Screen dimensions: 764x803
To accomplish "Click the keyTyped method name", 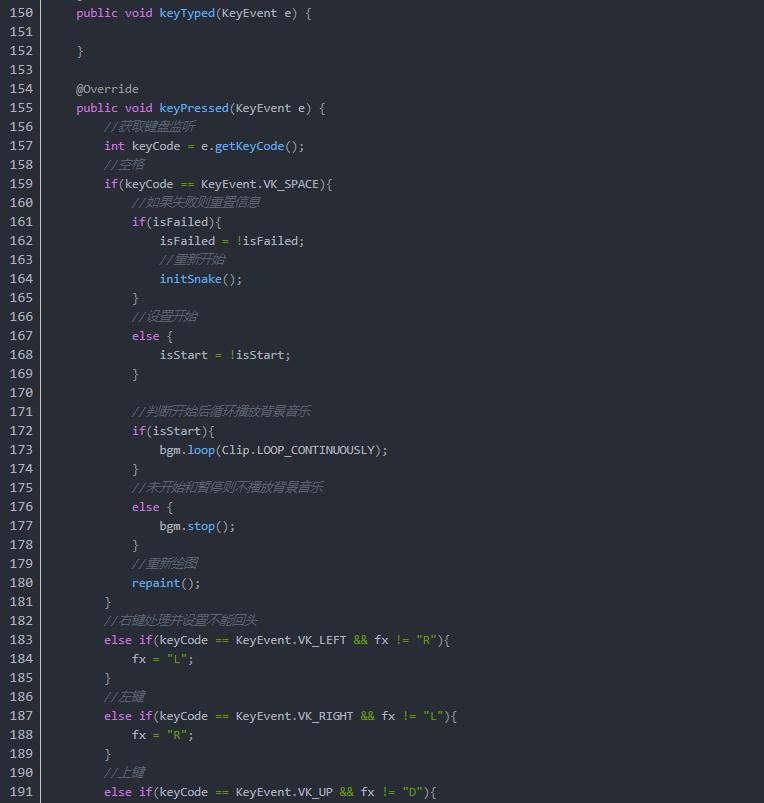I will click(187, 13).
